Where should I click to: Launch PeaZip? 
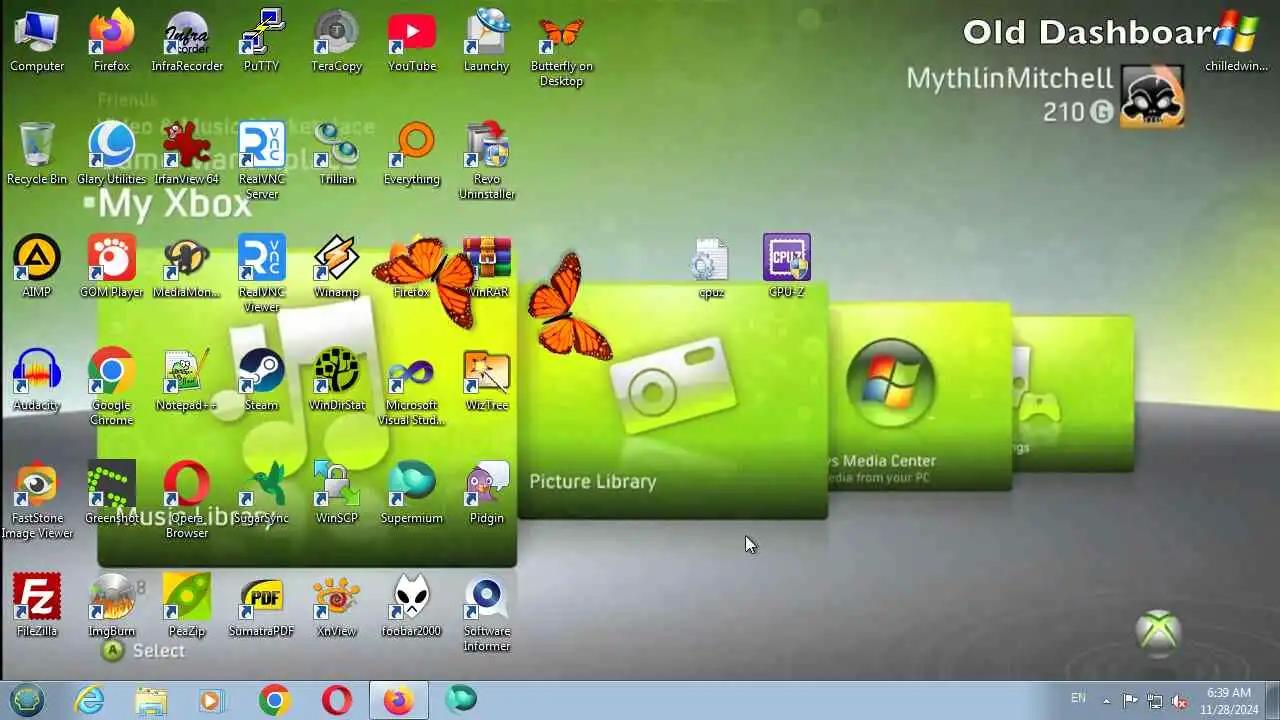[187, 606]
